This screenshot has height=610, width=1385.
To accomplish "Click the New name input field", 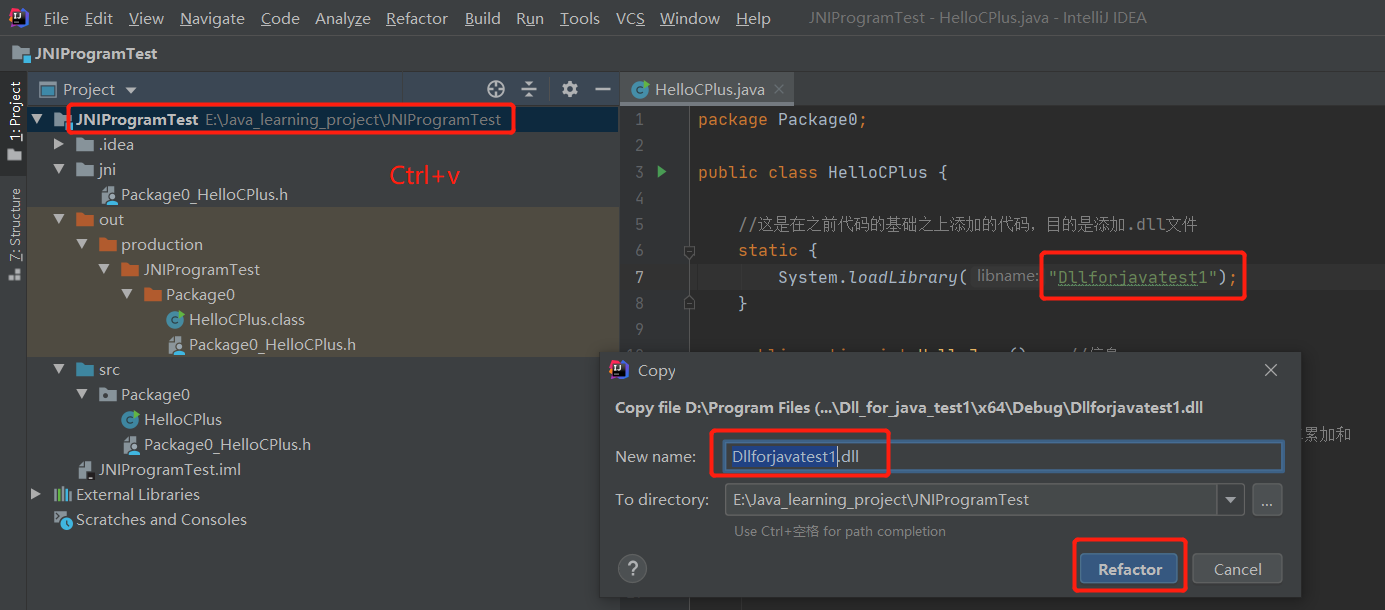I will 1003,456.
